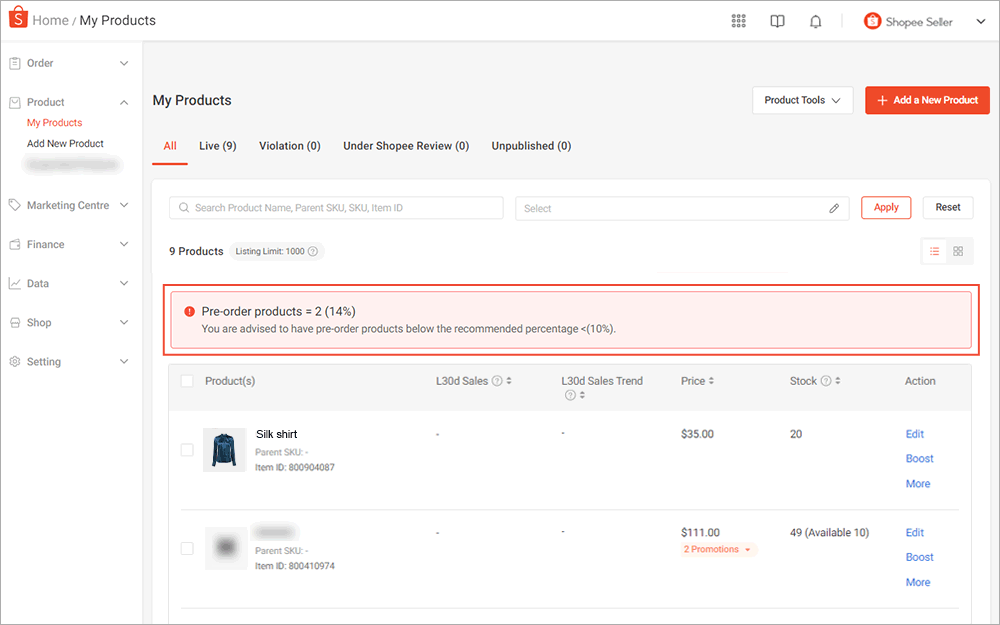
Task: Open the Product Tools dropdown
Action: tap(802, 100)
